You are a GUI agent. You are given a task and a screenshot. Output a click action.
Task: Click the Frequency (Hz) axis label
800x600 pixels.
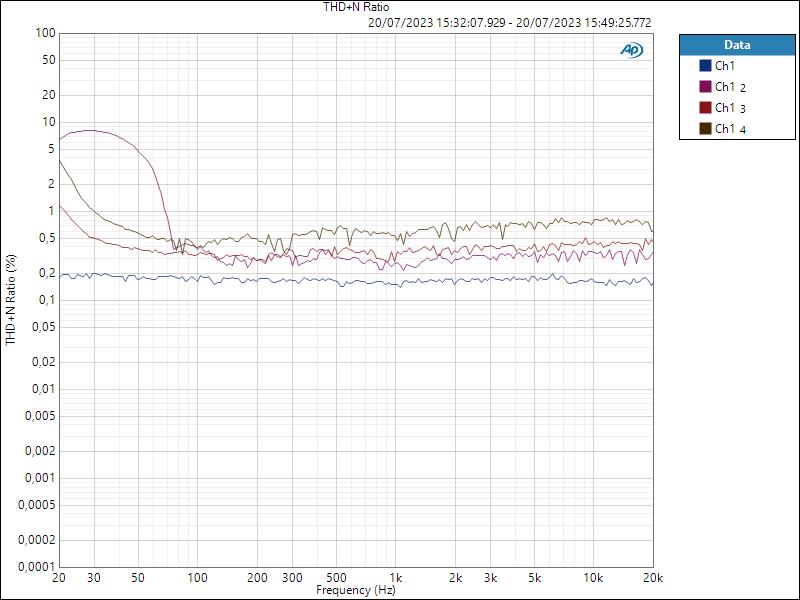[x=356, y=590]
